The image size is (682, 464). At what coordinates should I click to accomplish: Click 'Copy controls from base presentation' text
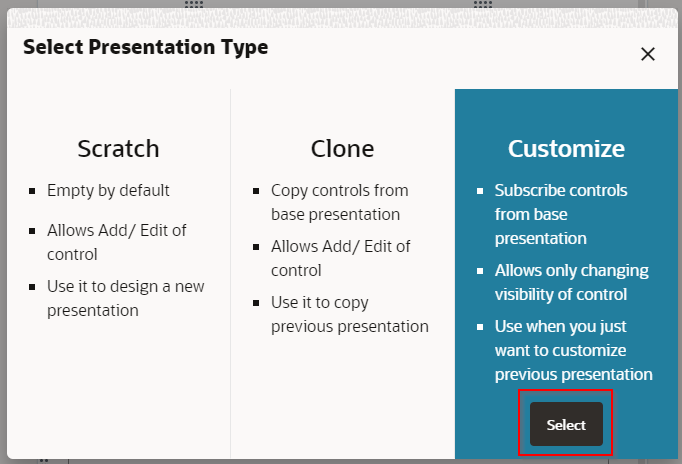[339, 202]
